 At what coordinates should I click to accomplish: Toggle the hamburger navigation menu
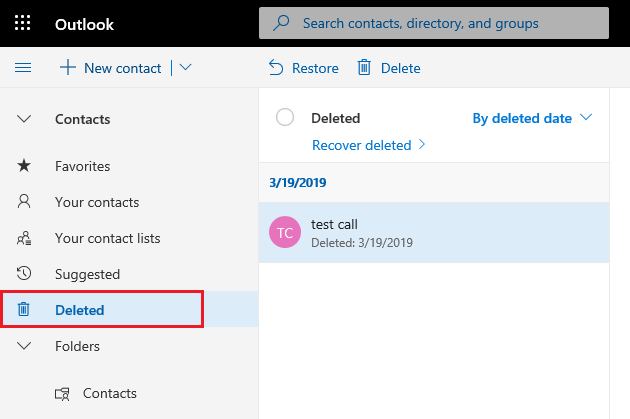click(24, 68)
